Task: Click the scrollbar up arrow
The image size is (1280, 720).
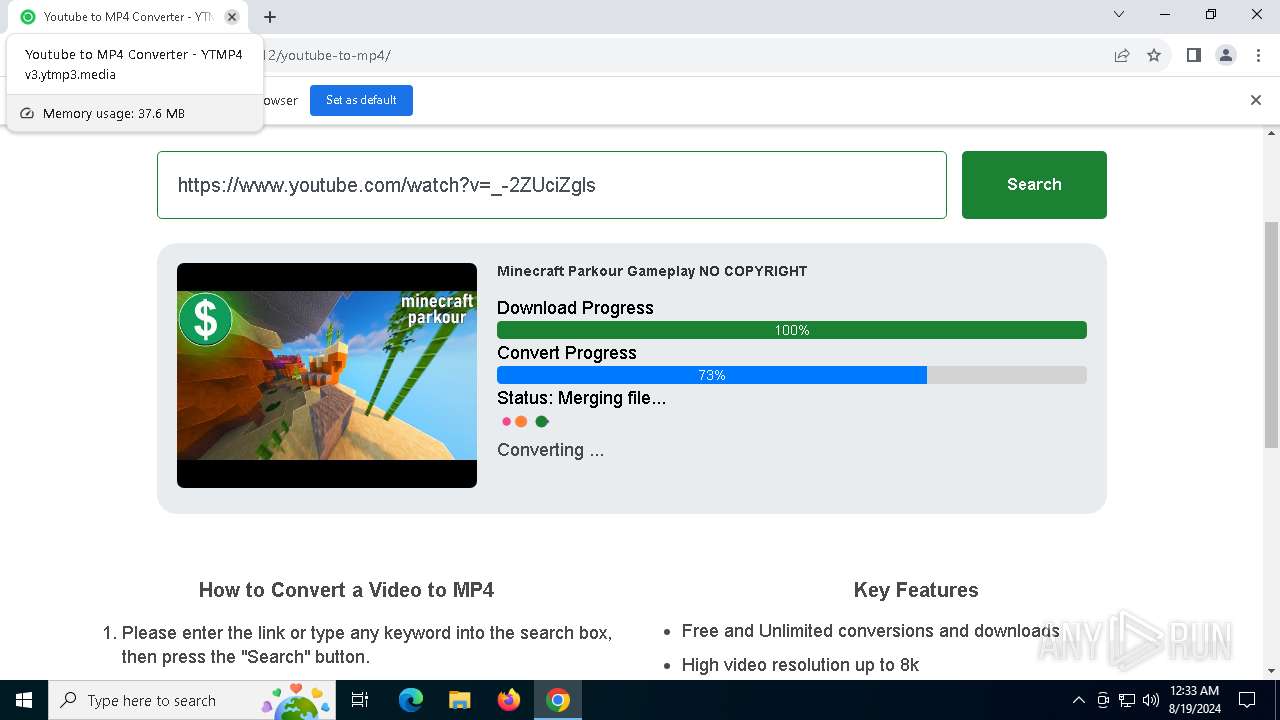Action: pyautogui.click(x=1272, y=133)
